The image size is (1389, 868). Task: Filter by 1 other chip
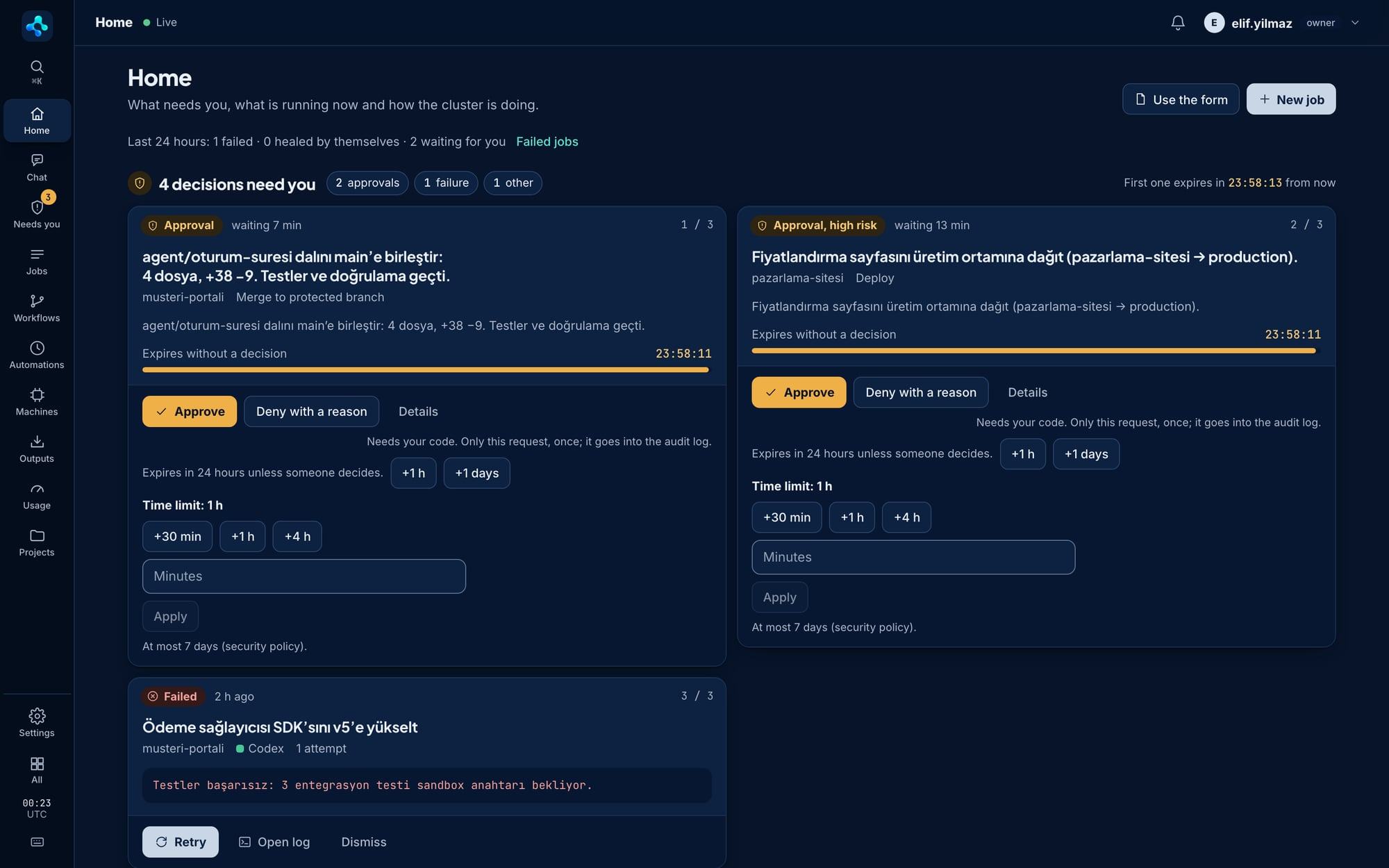(513, 183)
